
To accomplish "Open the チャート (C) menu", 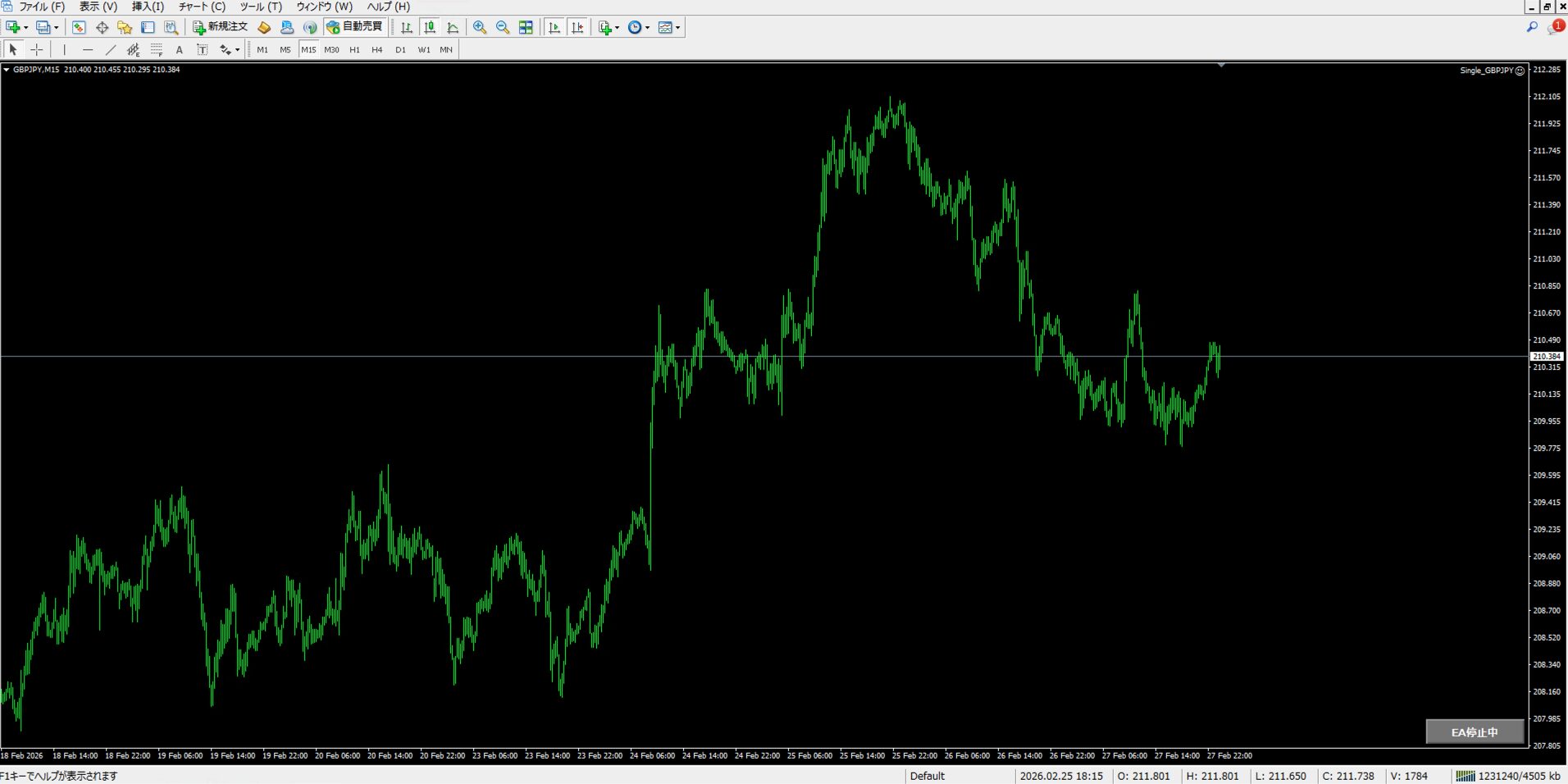I will 202,7.
